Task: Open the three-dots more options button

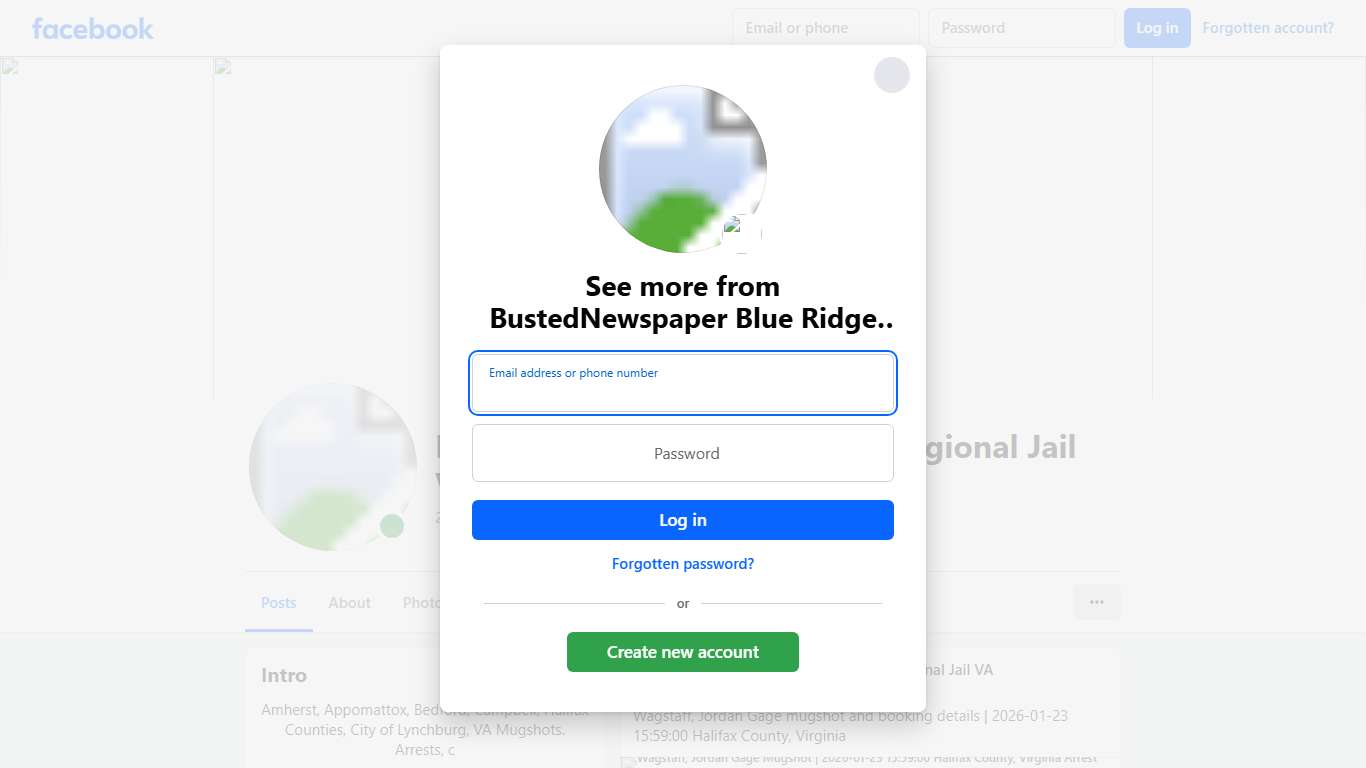Action: 1097,602
